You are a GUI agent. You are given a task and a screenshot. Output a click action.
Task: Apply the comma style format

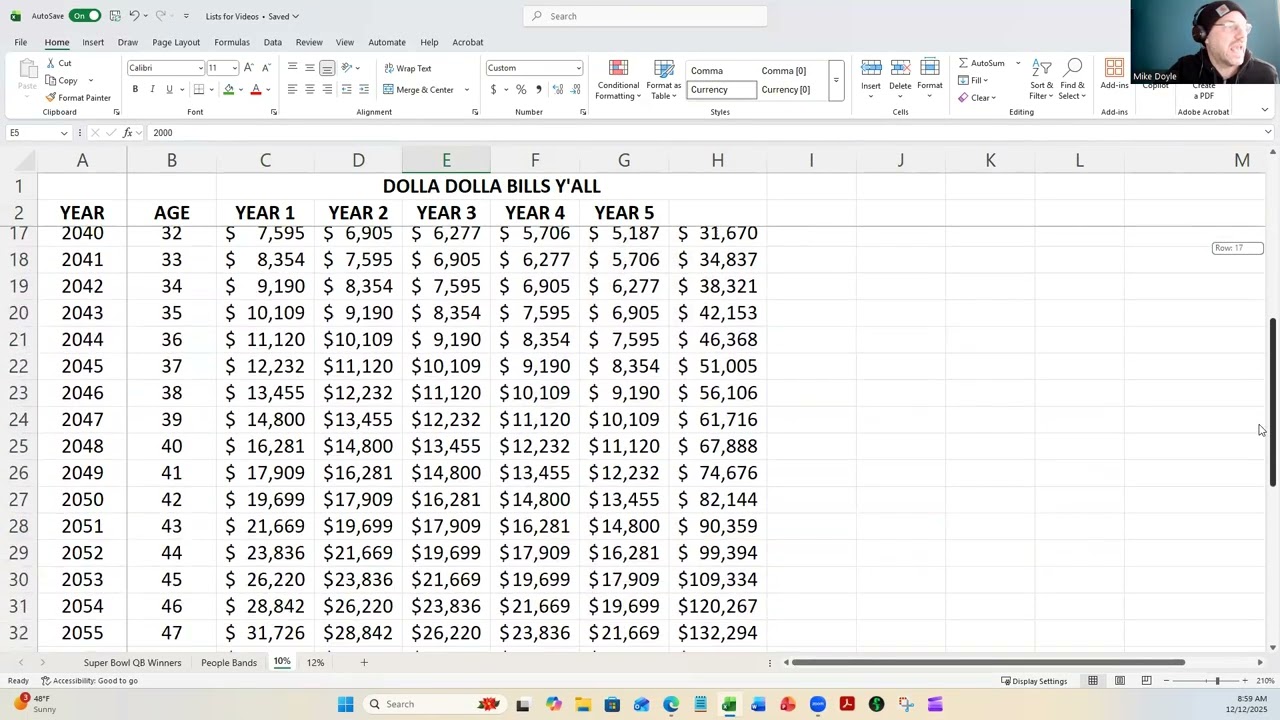[x=539, y=90]
